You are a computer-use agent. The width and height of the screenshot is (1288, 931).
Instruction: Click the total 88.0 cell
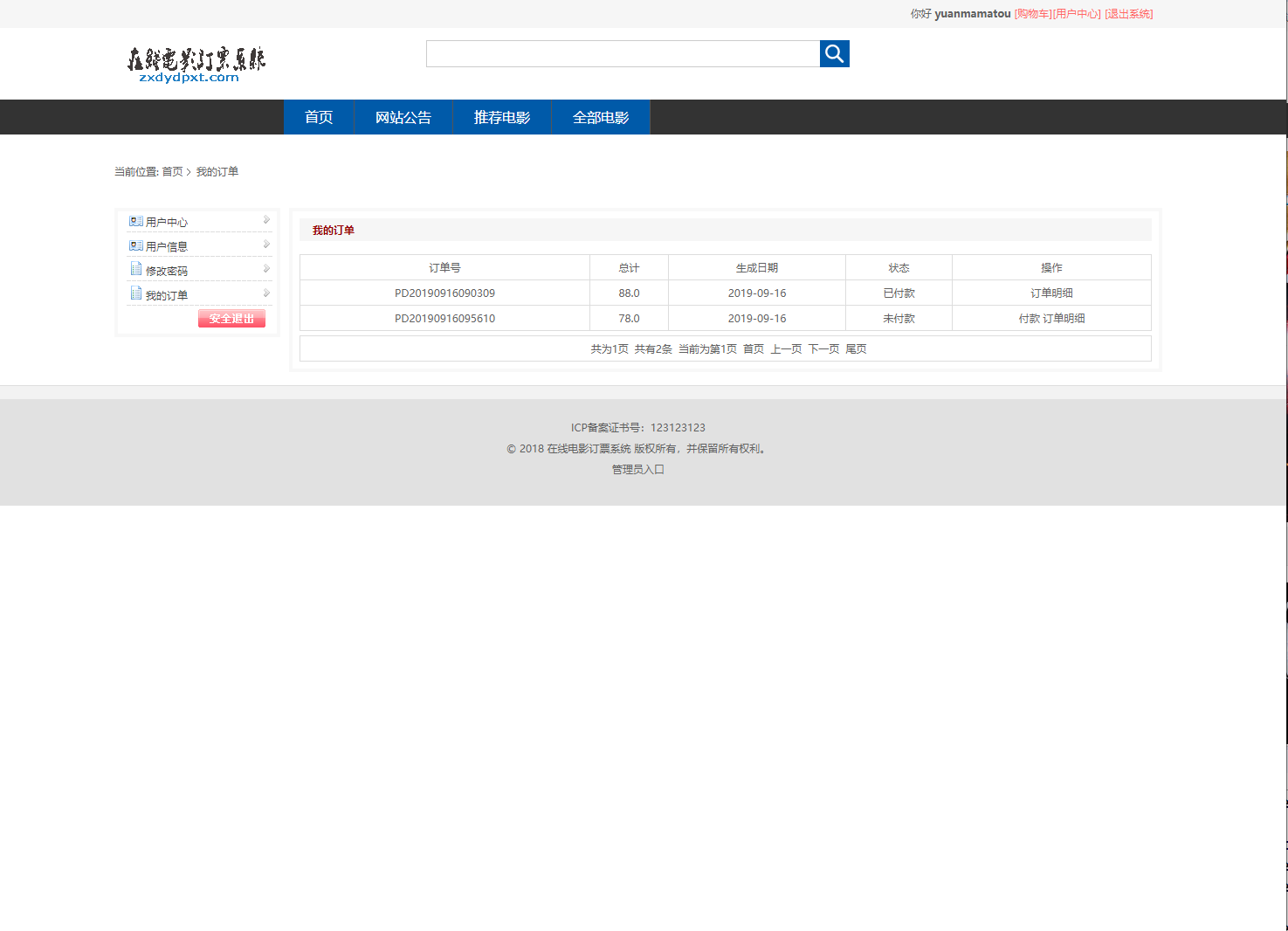pos(629,293)
